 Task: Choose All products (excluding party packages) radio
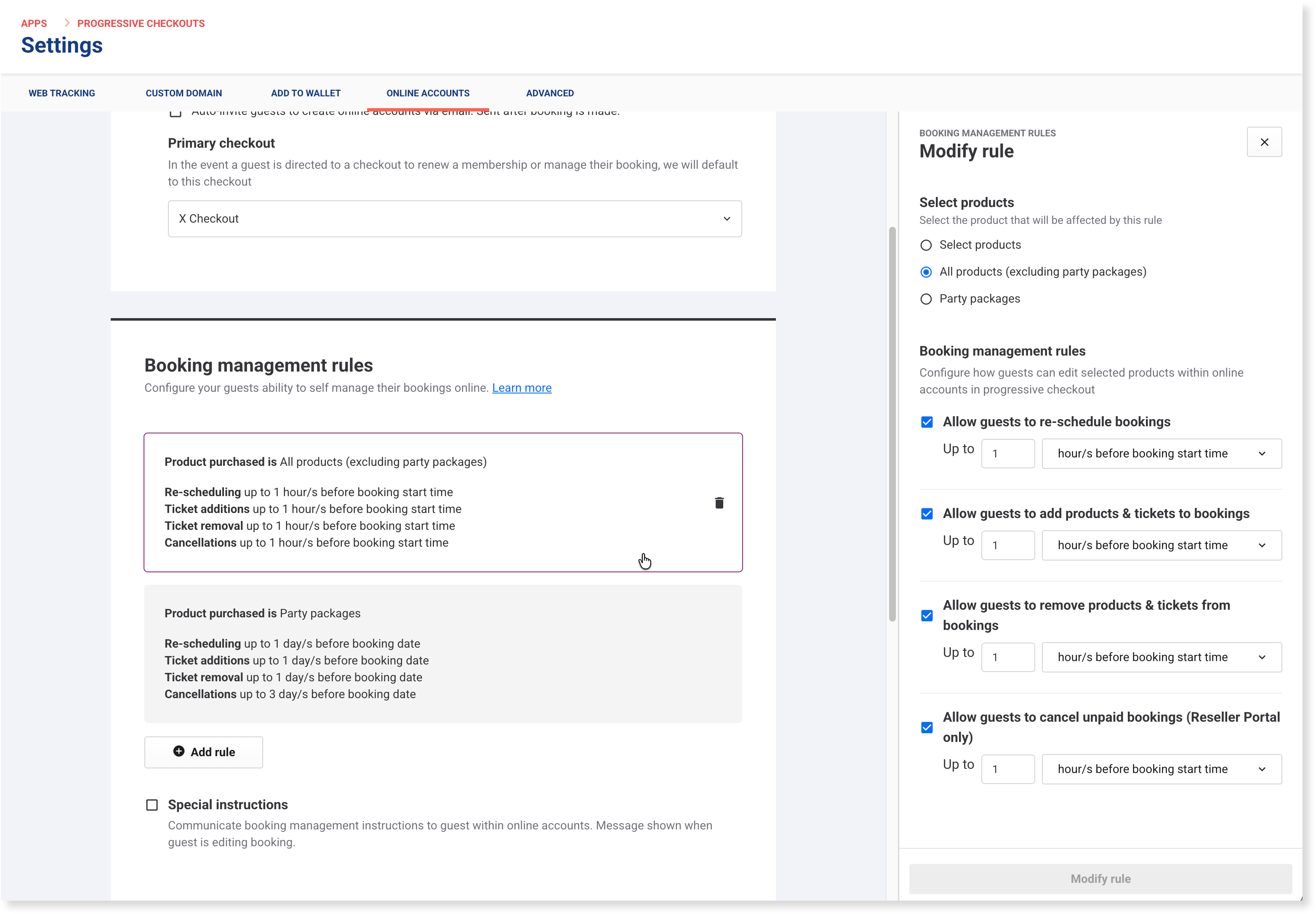tap(926, 272)
